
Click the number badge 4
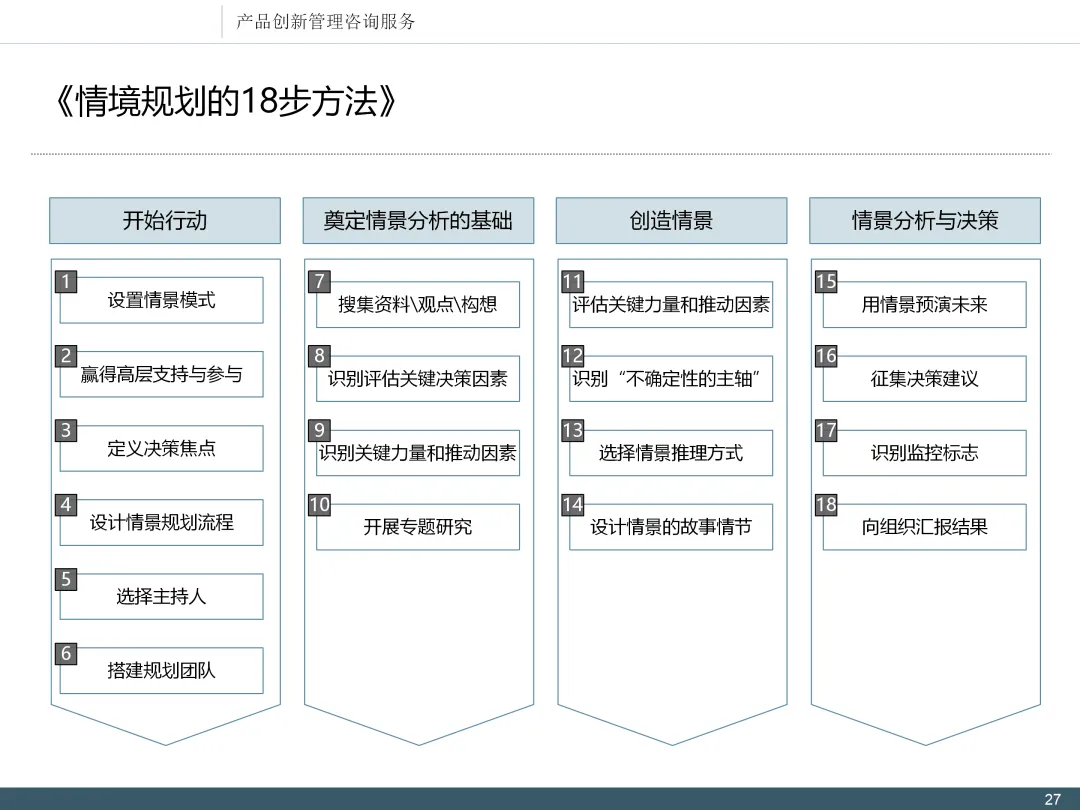[x=66, y=504]
